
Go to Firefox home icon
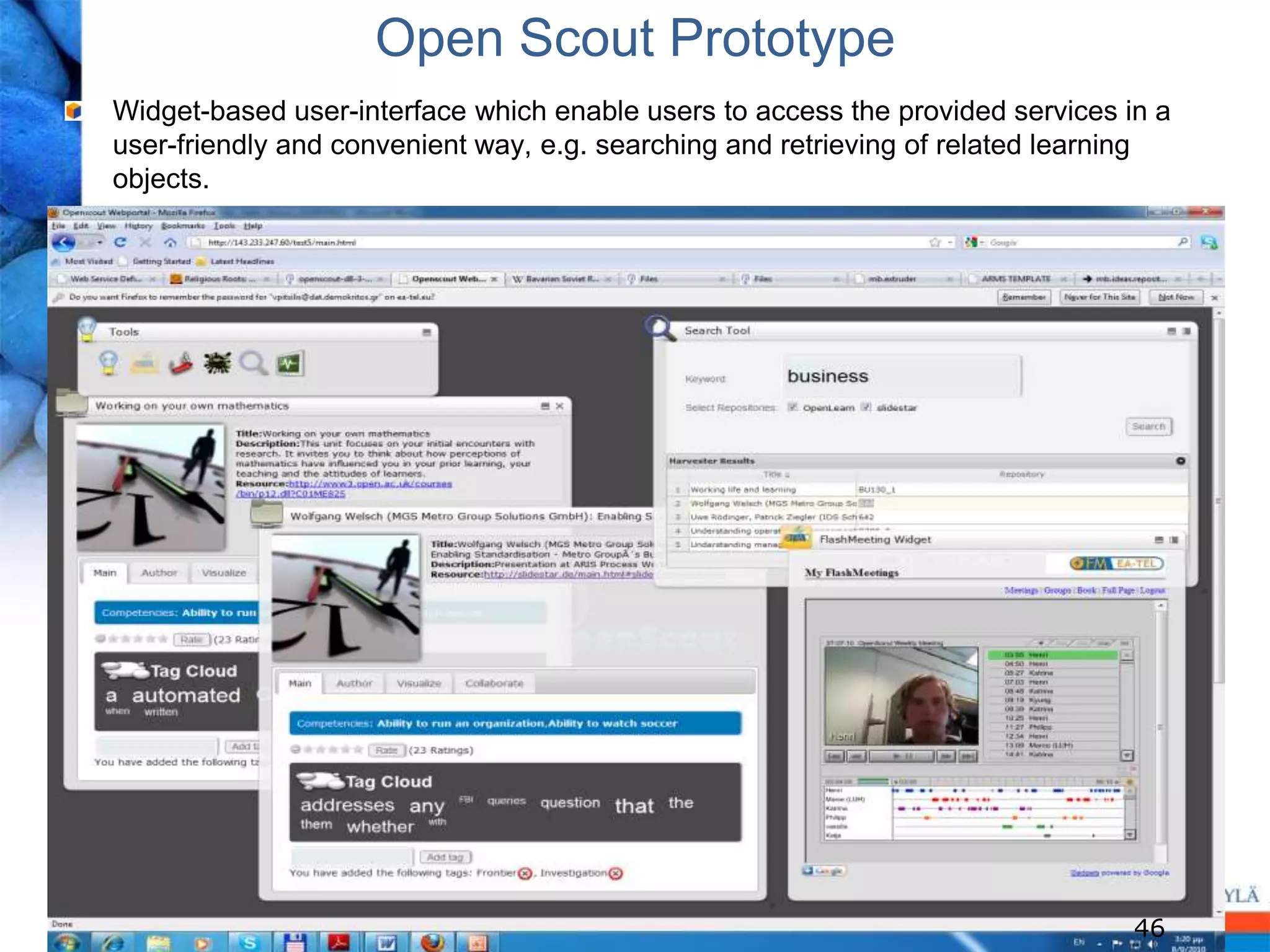click(x=170, y=242)
